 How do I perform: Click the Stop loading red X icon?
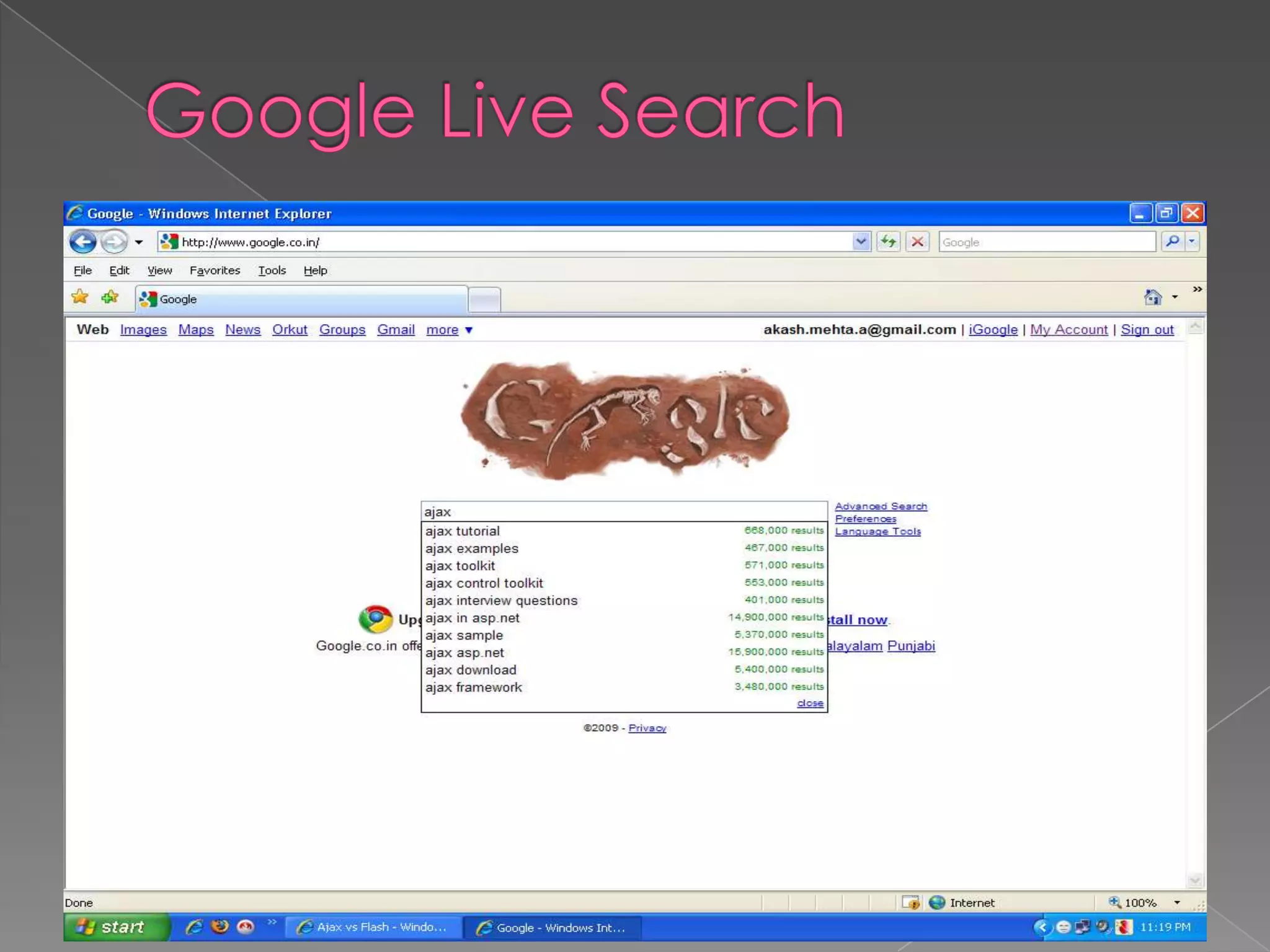tap(917, 242)
